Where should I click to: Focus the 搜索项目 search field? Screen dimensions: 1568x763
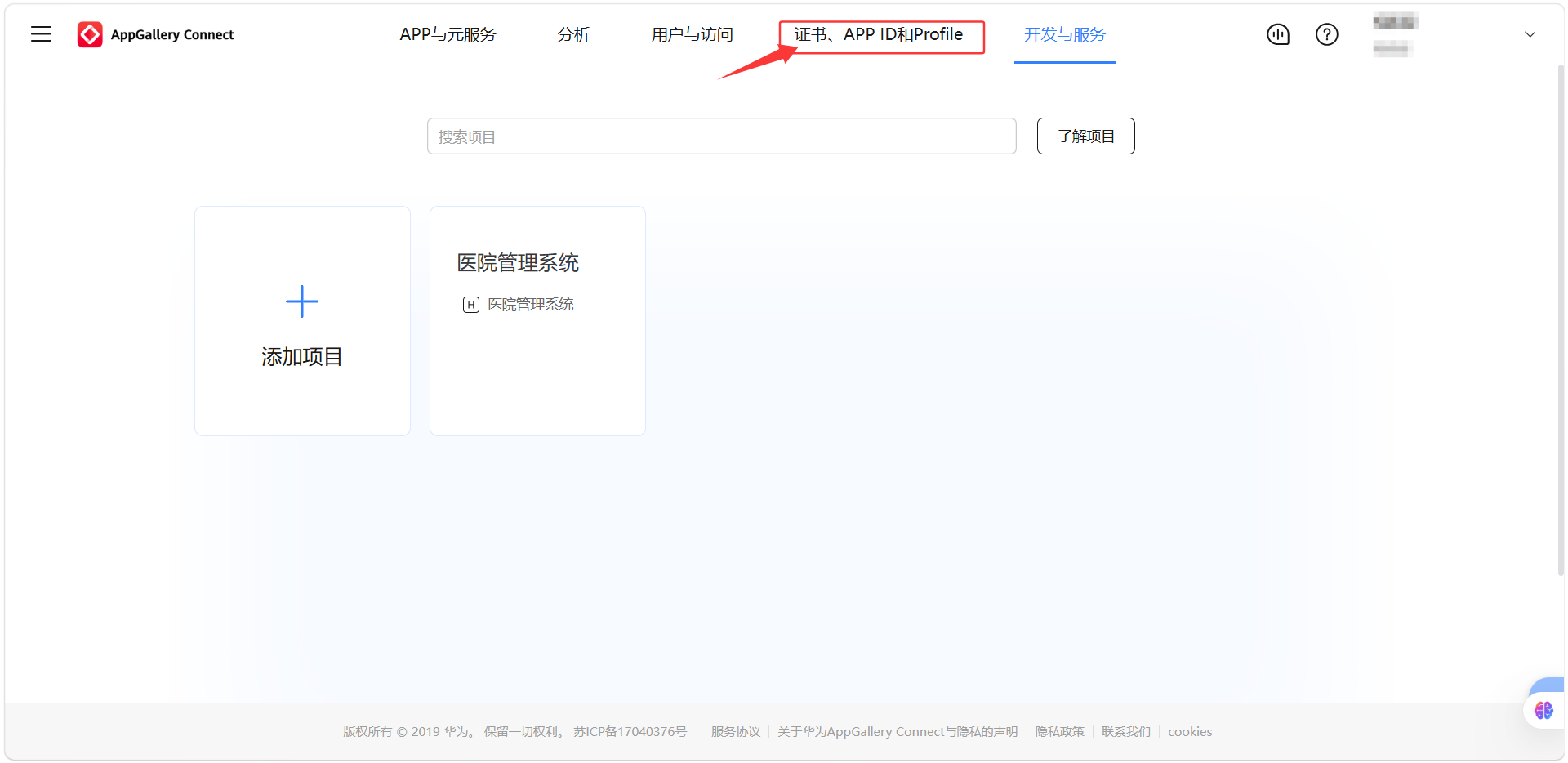(721, 136)
